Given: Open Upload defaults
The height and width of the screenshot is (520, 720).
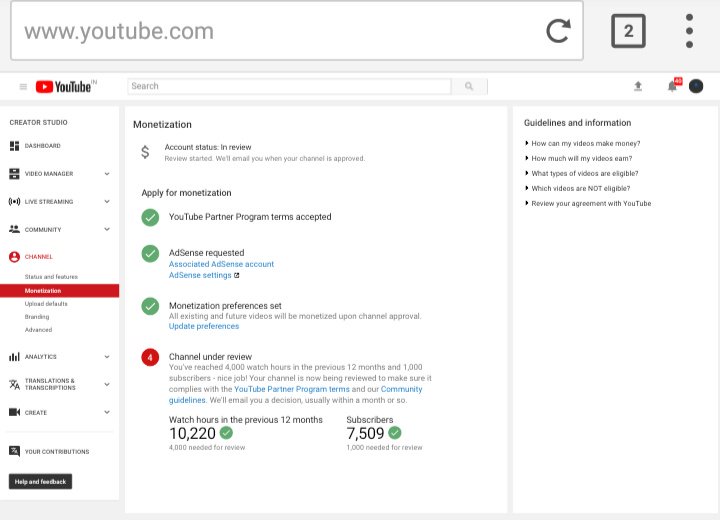Looking at the screenshot, I should (x=46, y=304).
